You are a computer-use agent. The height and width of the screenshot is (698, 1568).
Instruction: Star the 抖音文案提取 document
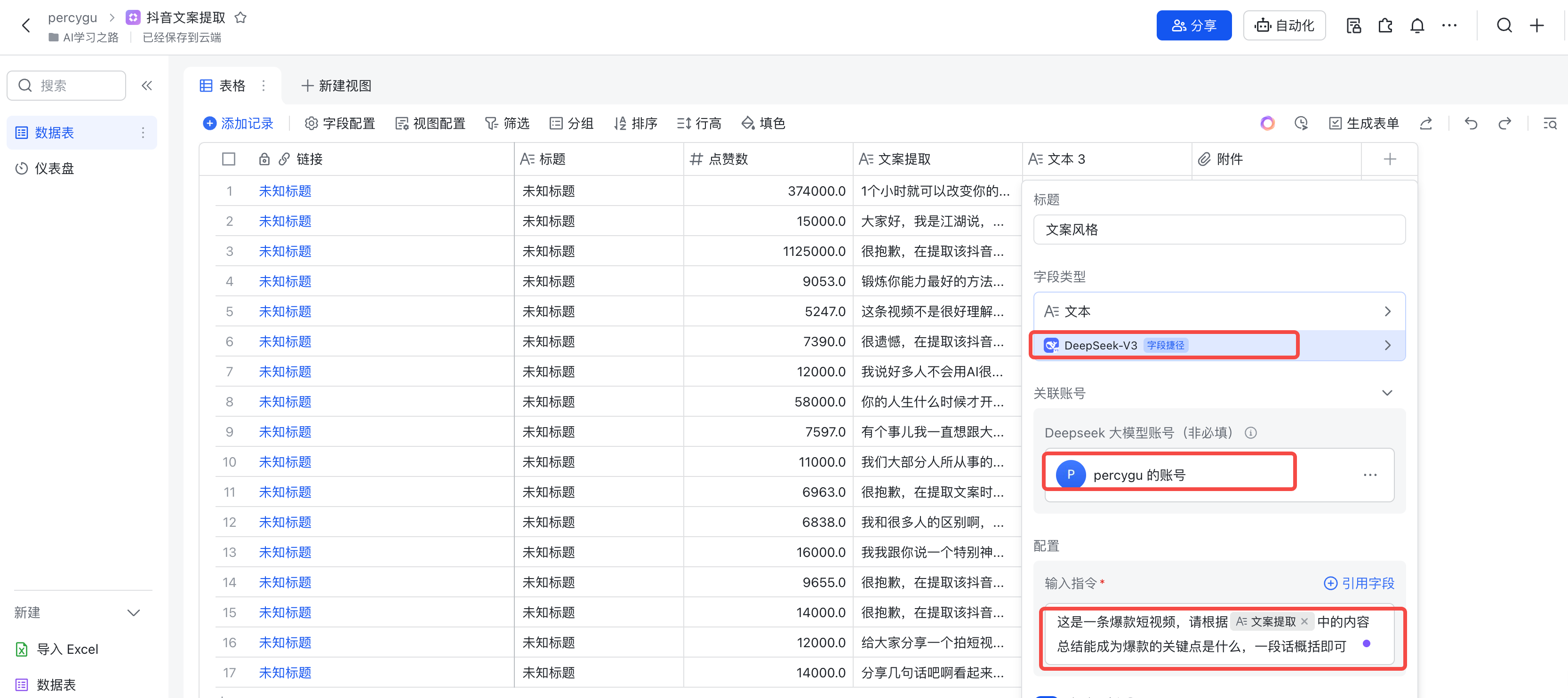coord(240,18)
